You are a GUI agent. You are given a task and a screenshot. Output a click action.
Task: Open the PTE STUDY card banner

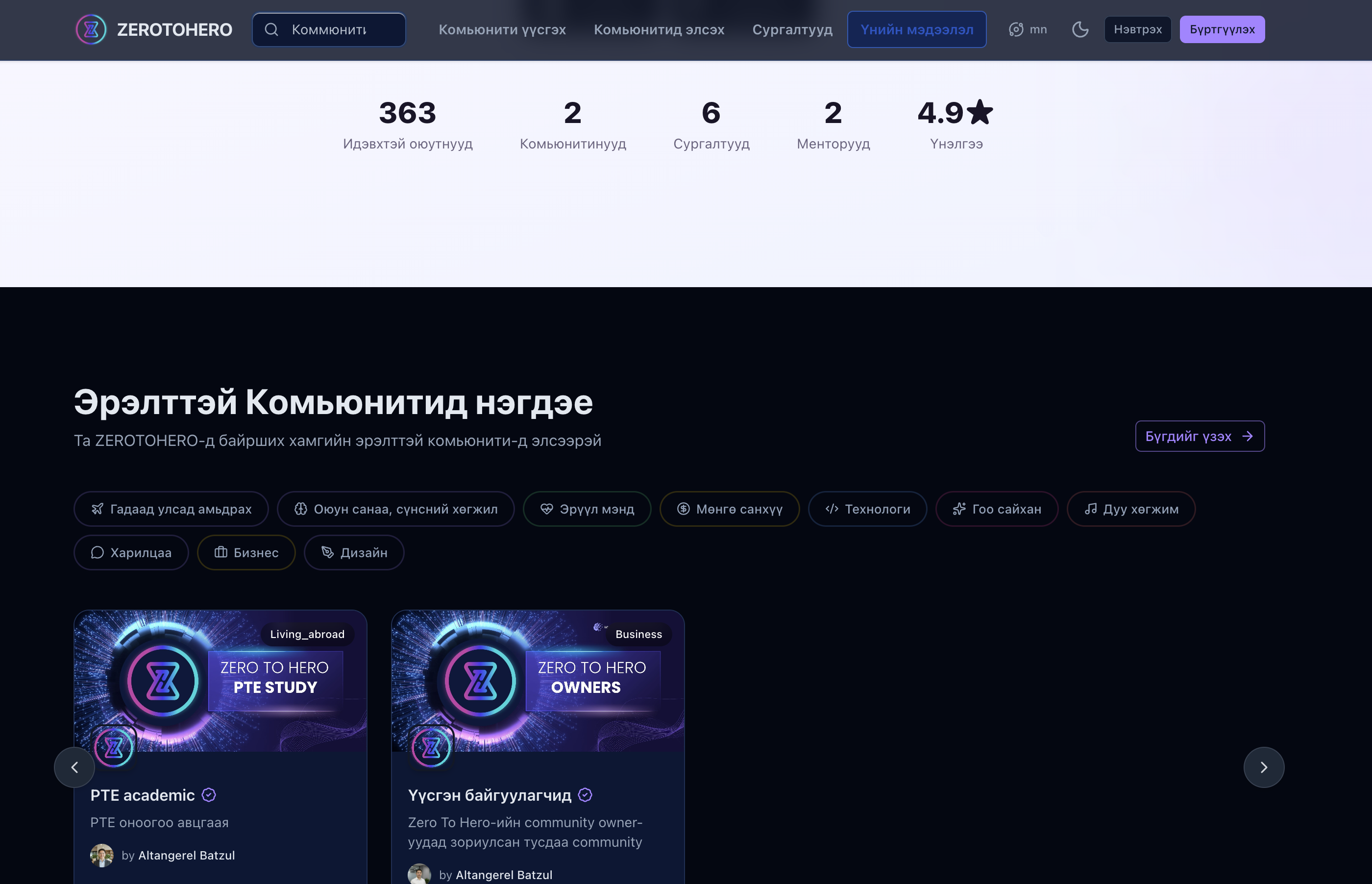220,681
